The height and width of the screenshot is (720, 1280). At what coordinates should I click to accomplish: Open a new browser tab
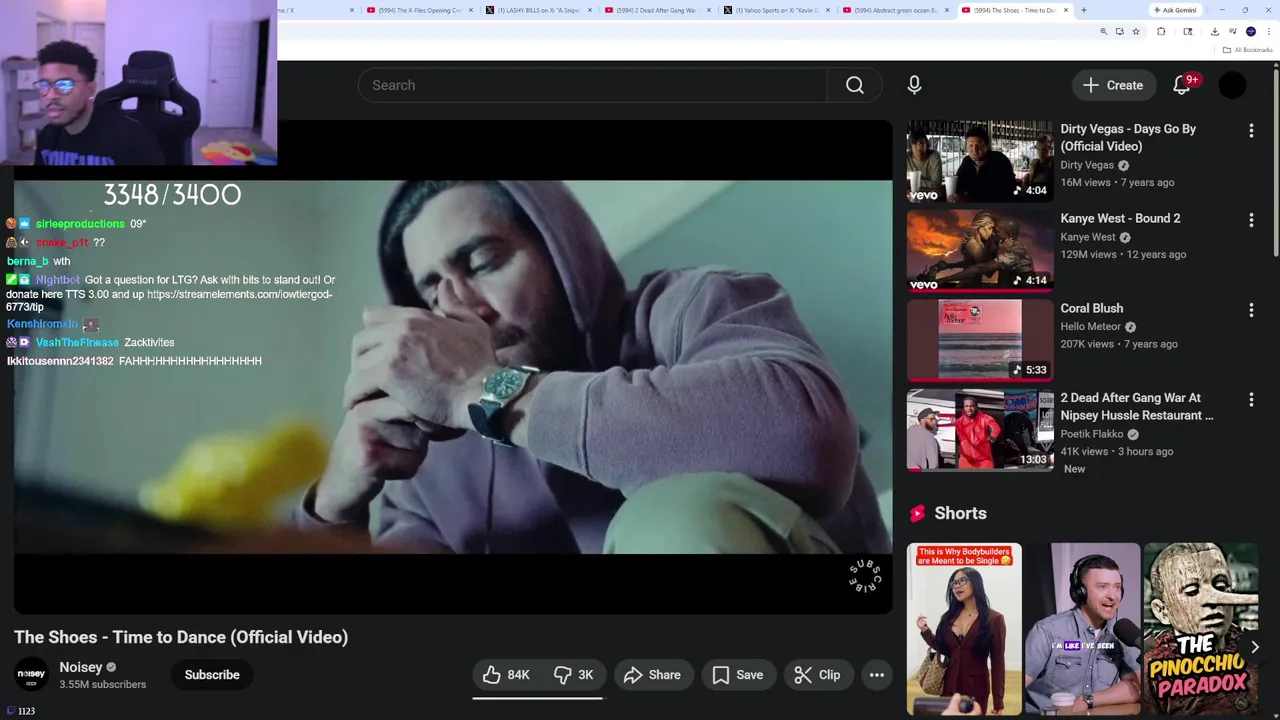(1084, 10)
